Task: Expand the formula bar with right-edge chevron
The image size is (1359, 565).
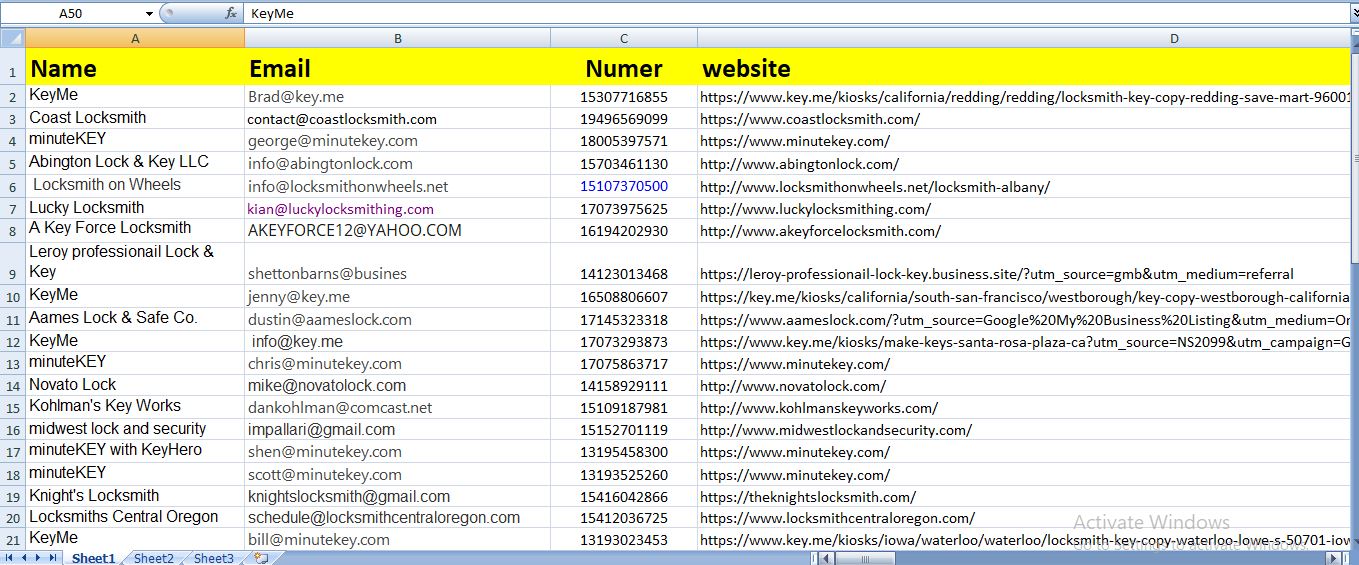Action: coord(1352,14)
